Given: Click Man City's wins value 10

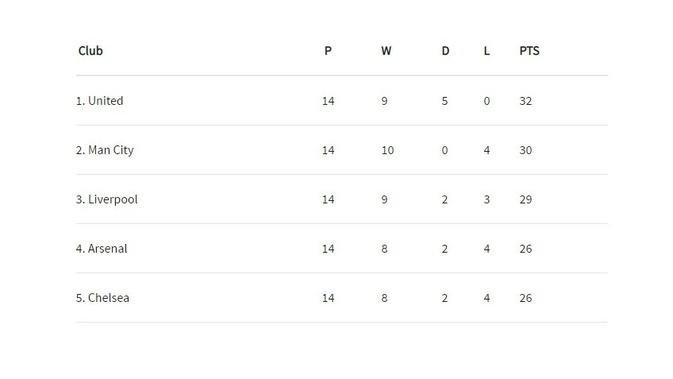Looking at the screenshot, I should tap(388, 150).
